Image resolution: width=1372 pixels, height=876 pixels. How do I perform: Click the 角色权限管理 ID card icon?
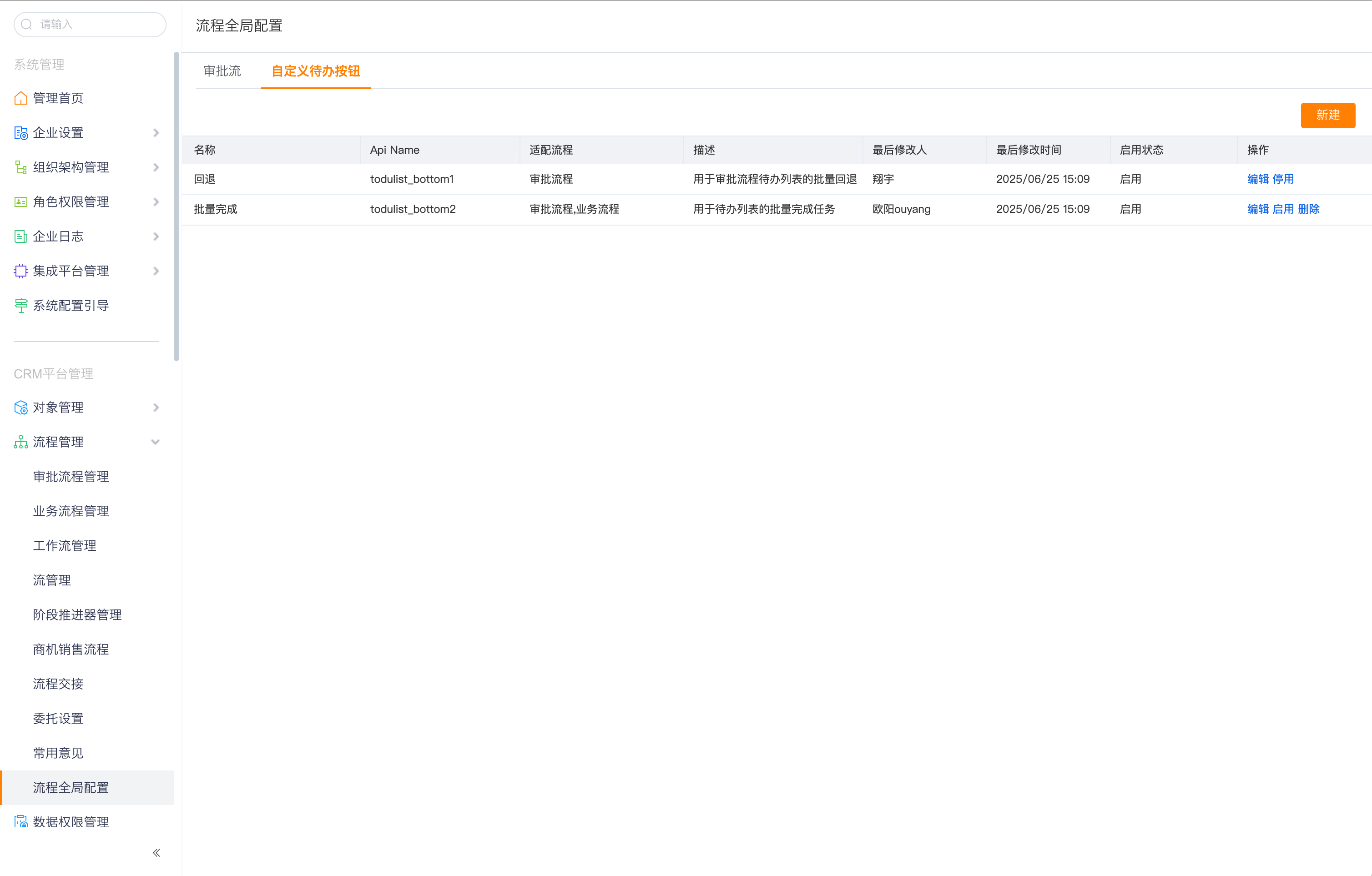click(x=20, y=202)
